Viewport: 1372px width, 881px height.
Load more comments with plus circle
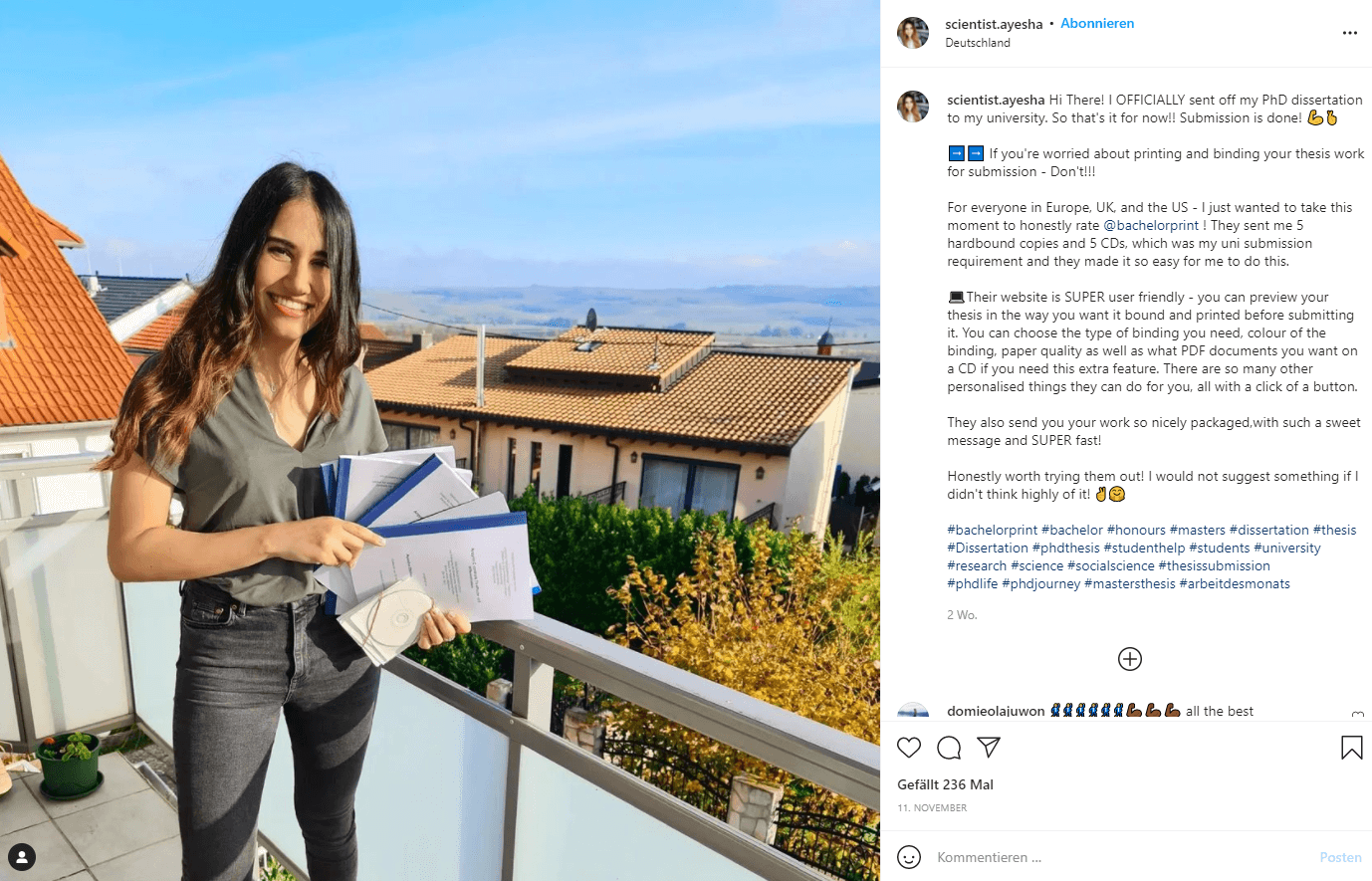tap(1130, 659)
